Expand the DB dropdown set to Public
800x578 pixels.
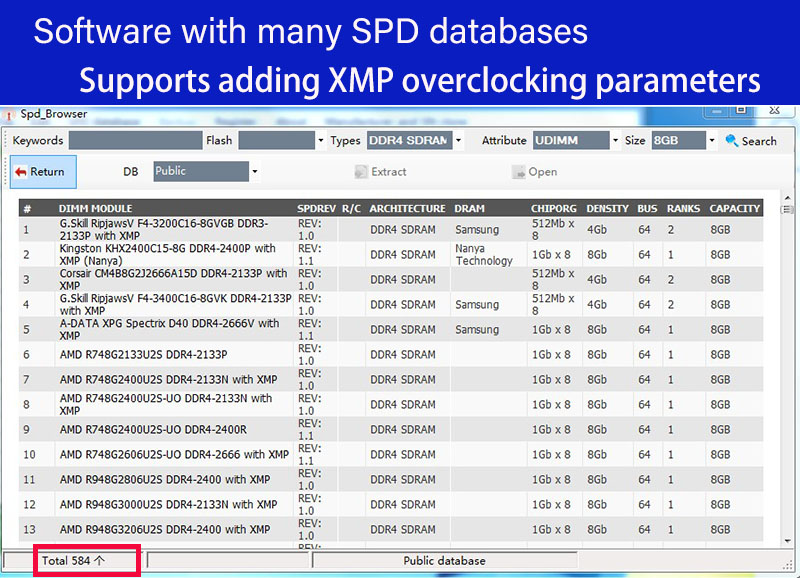pos(255,171)
